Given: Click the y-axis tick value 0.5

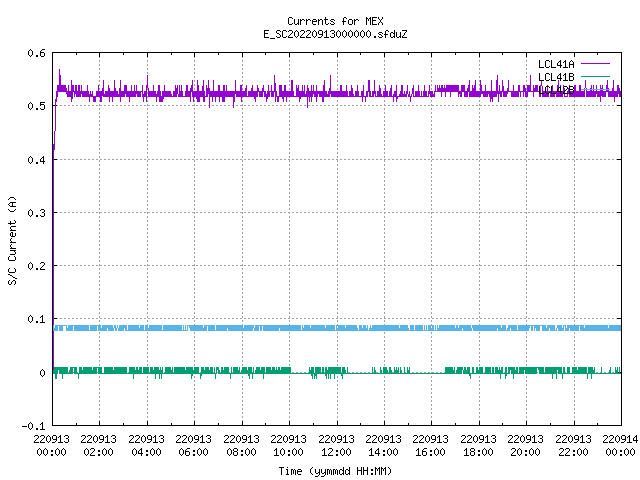Looking at the screenshot, I should pos(36,106).
